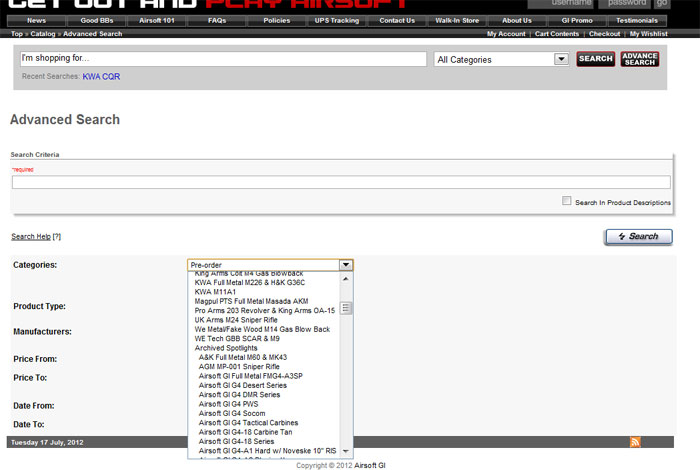Open the Walk-In Store menu item
The width and height of the screenshot is (700, 470).
coord(457,20)
